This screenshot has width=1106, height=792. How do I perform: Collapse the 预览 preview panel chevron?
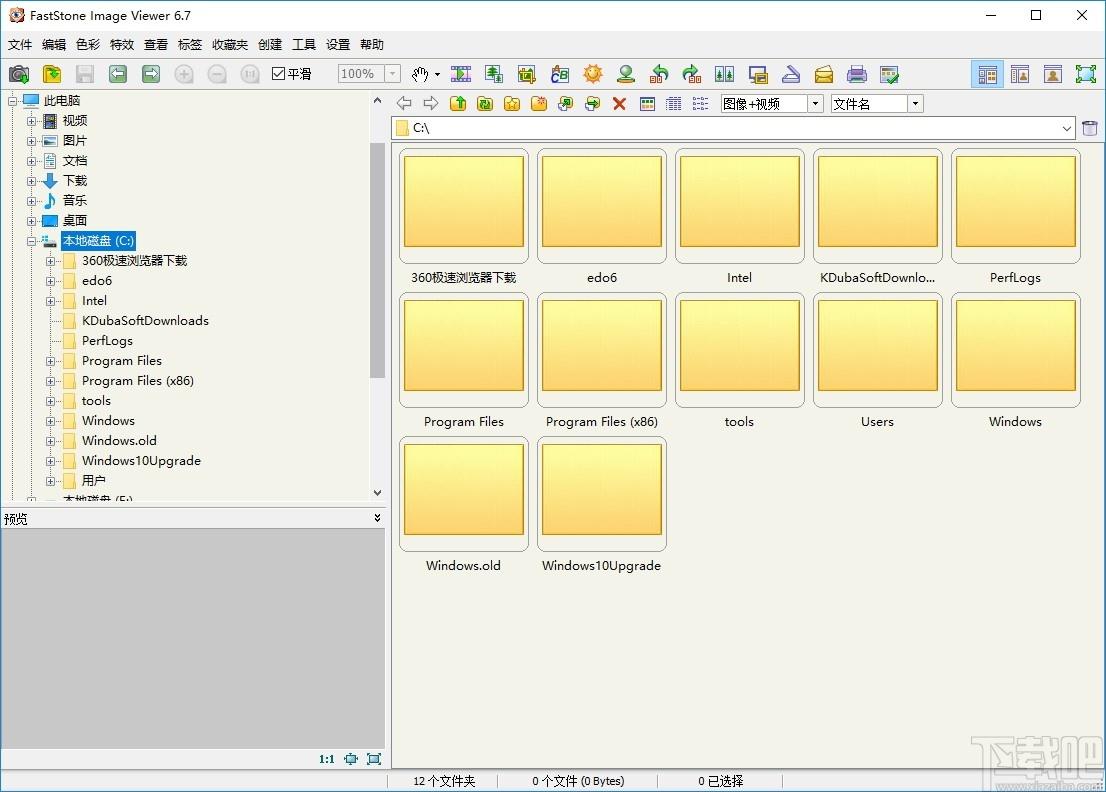coord(377,518)
